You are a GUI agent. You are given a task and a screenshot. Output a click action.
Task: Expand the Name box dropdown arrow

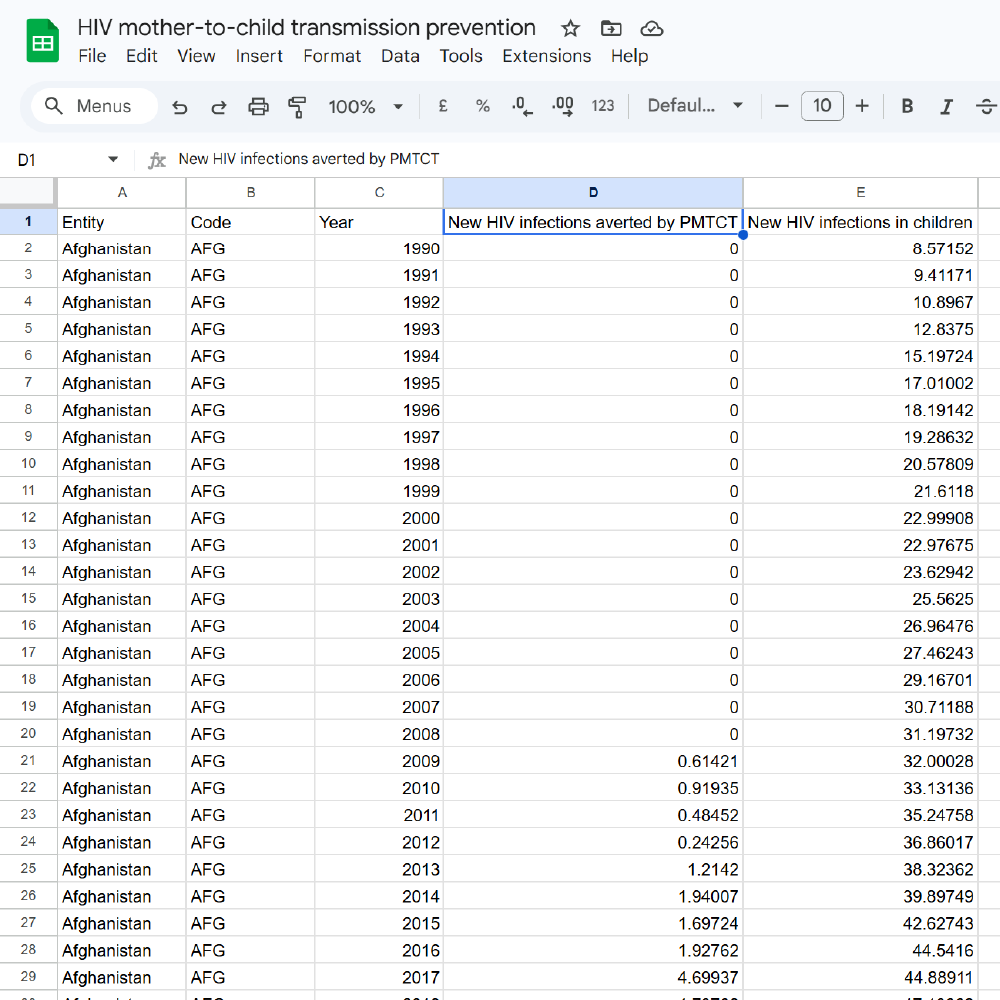point(113,159)
